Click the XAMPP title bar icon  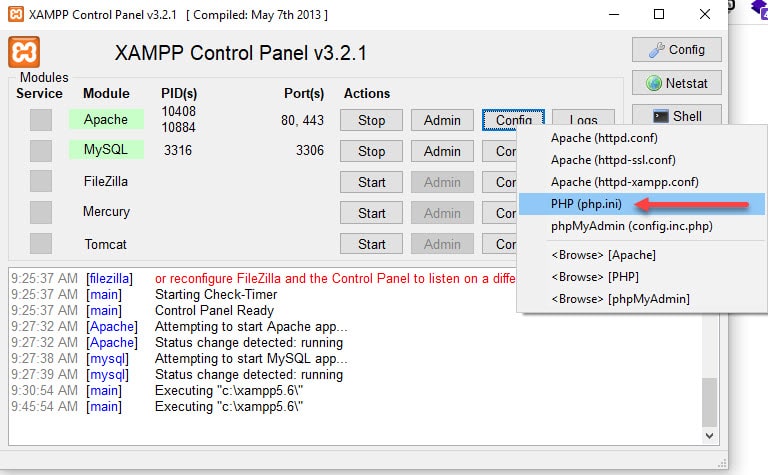click(x=16, y=14)
